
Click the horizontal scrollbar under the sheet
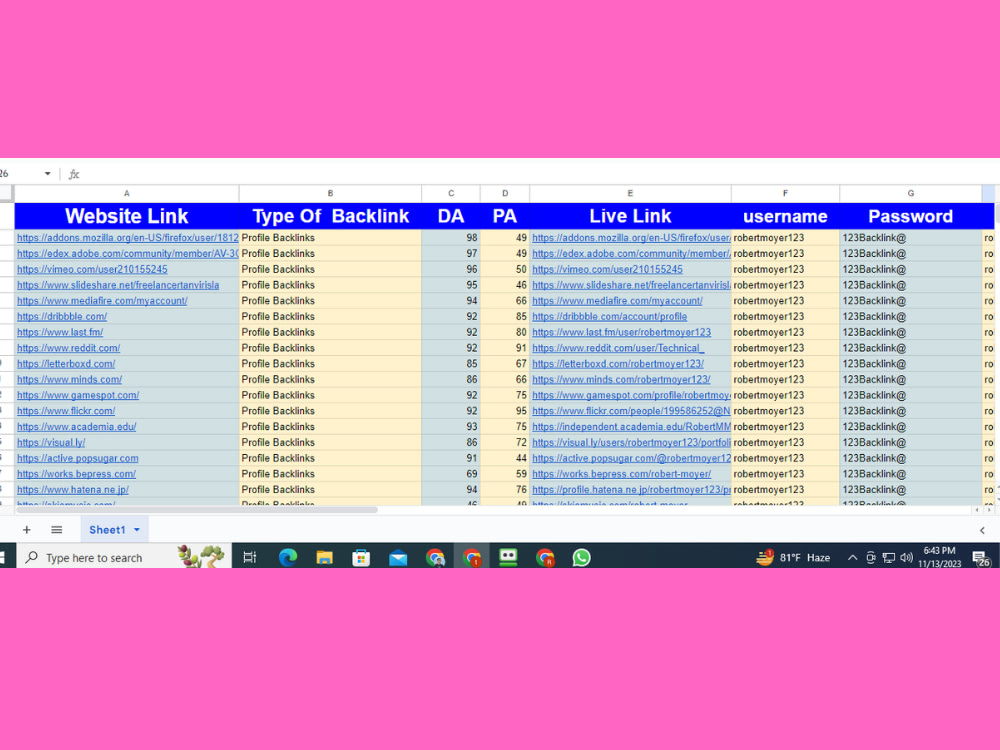pos(196,510)
